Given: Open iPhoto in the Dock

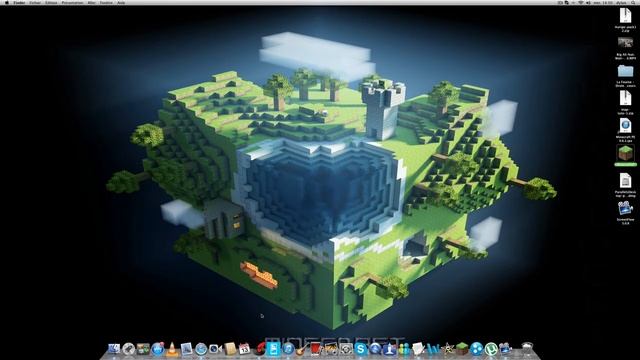Looking at the screenshot, I should (x=331, y=349).
